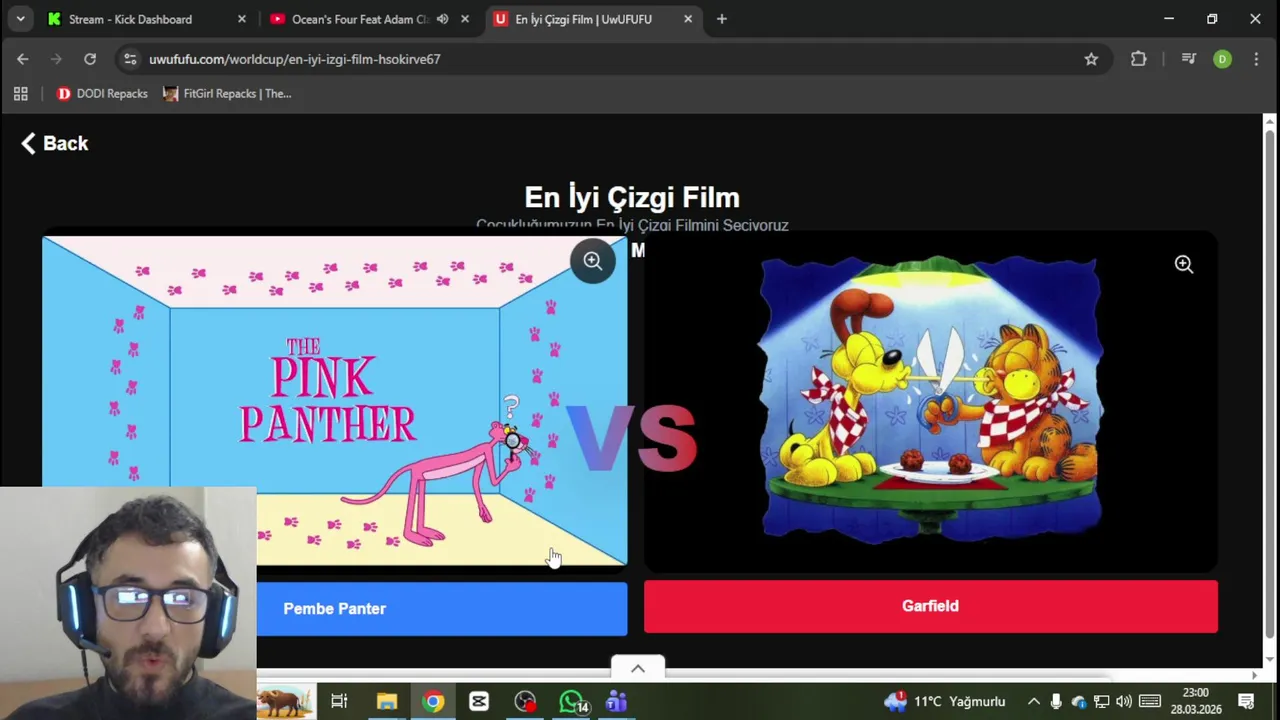View site information icon in address bar

[x=130, y=59]
